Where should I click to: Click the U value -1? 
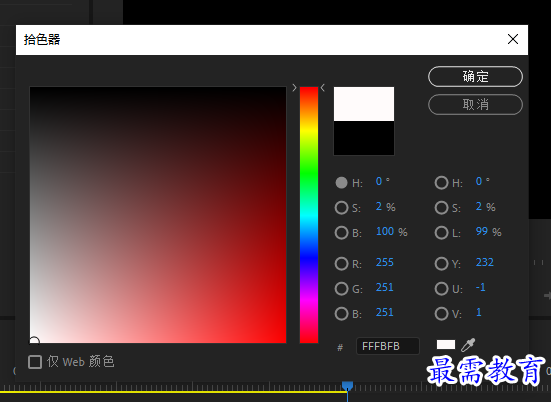[x=481, y=287]
